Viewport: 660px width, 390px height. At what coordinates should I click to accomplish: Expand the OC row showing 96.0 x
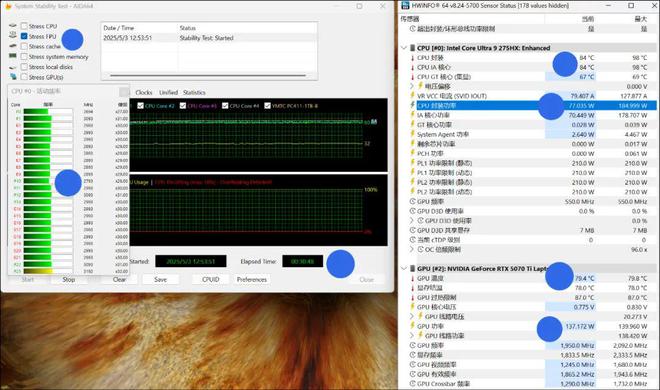click(412, 249)
